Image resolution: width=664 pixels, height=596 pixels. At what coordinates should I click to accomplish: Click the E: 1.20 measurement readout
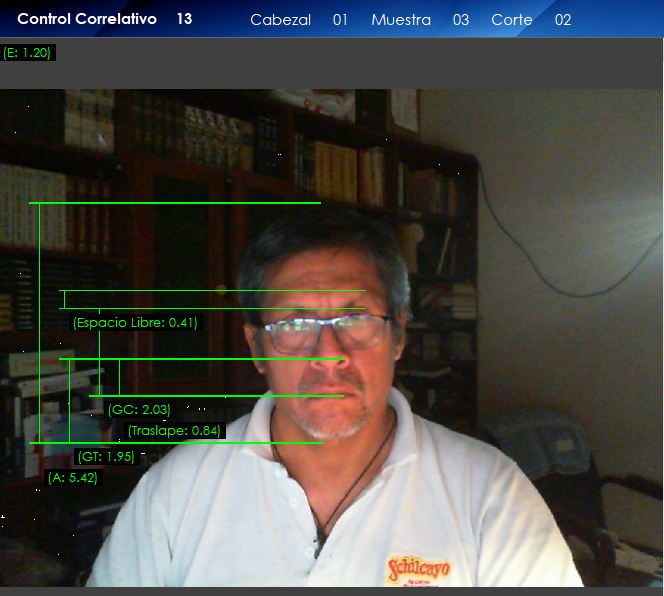click(28, 53)
